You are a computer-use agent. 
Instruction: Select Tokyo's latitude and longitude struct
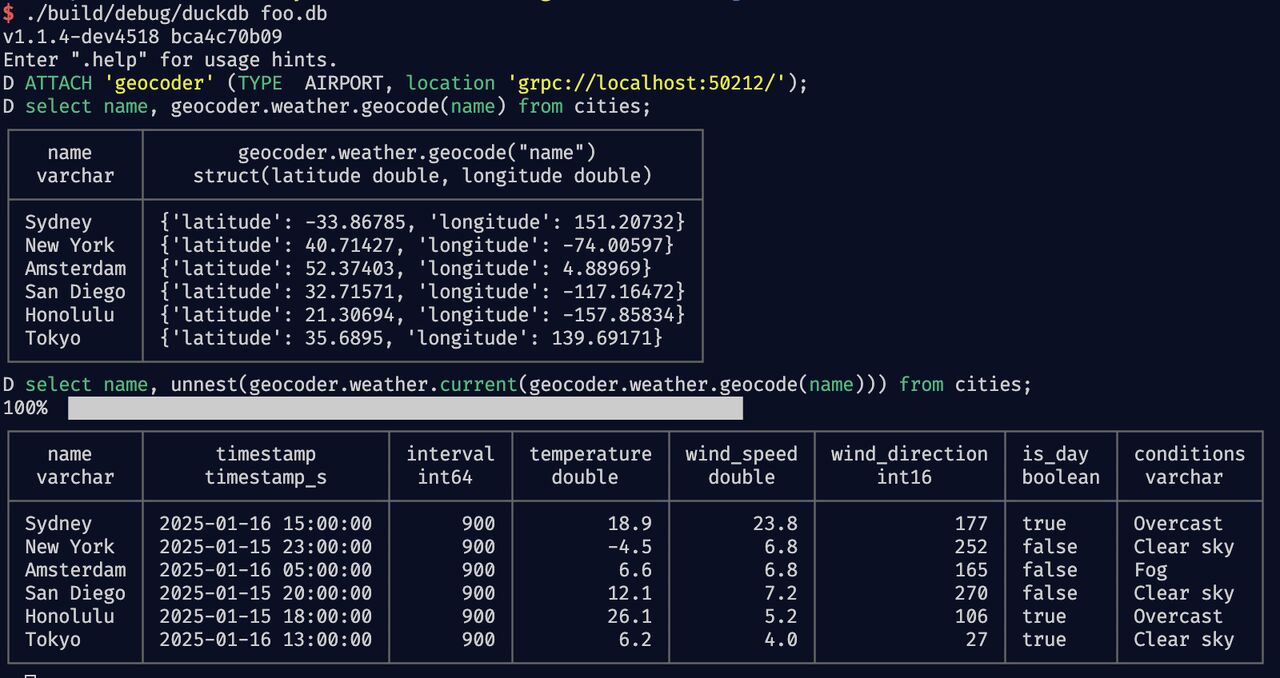coord(411,338)
